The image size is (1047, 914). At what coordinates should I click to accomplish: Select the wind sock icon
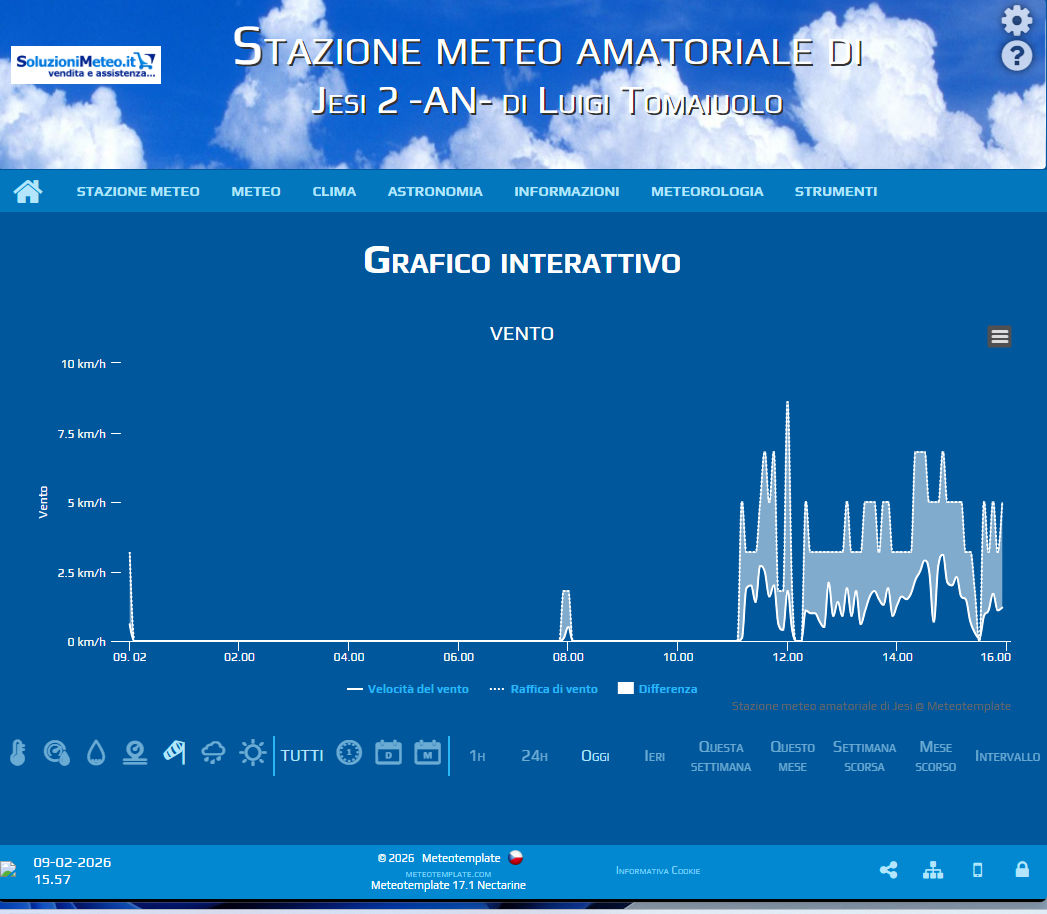[174, 753]
